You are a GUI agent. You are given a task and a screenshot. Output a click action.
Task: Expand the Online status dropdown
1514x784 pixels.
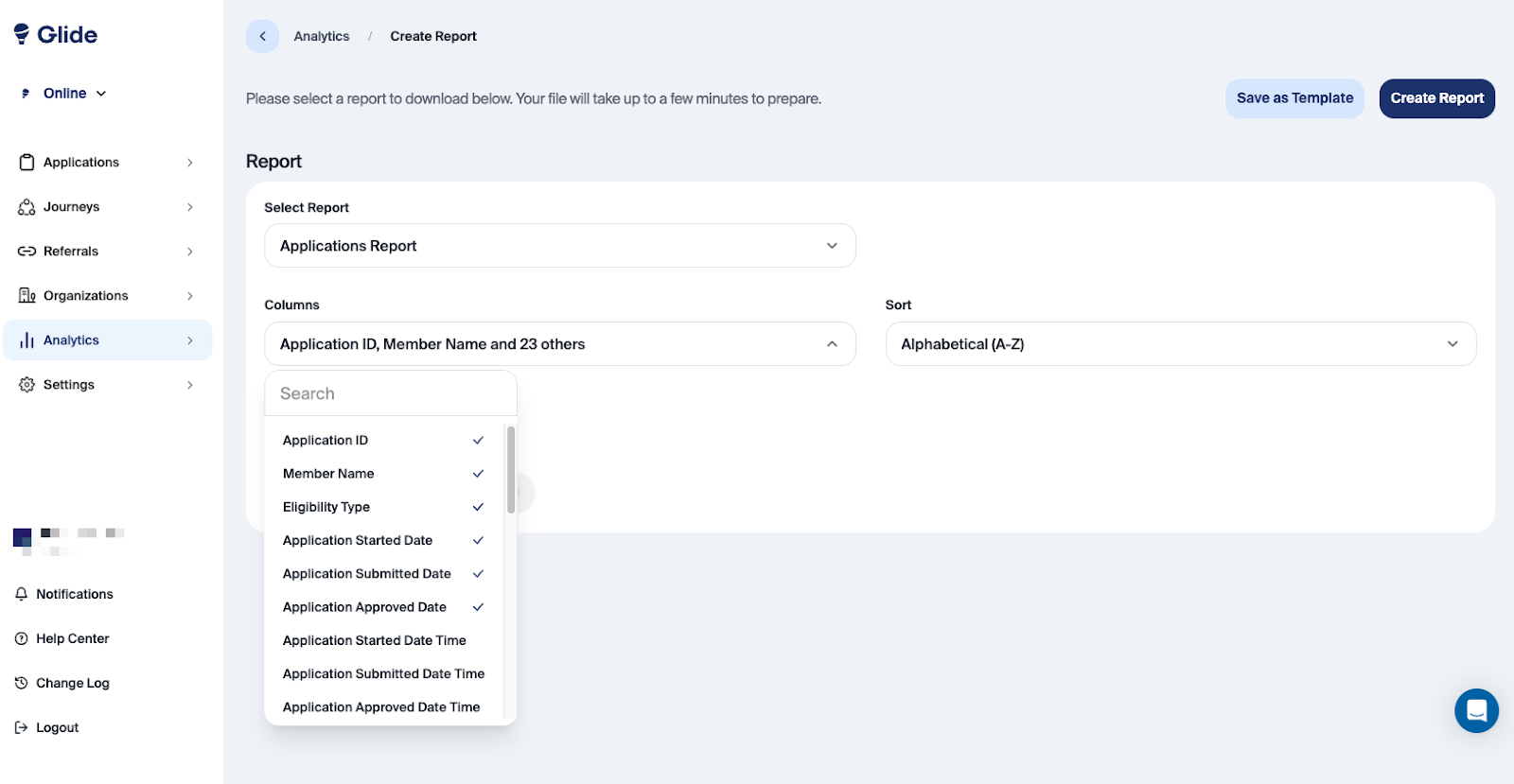74,94
